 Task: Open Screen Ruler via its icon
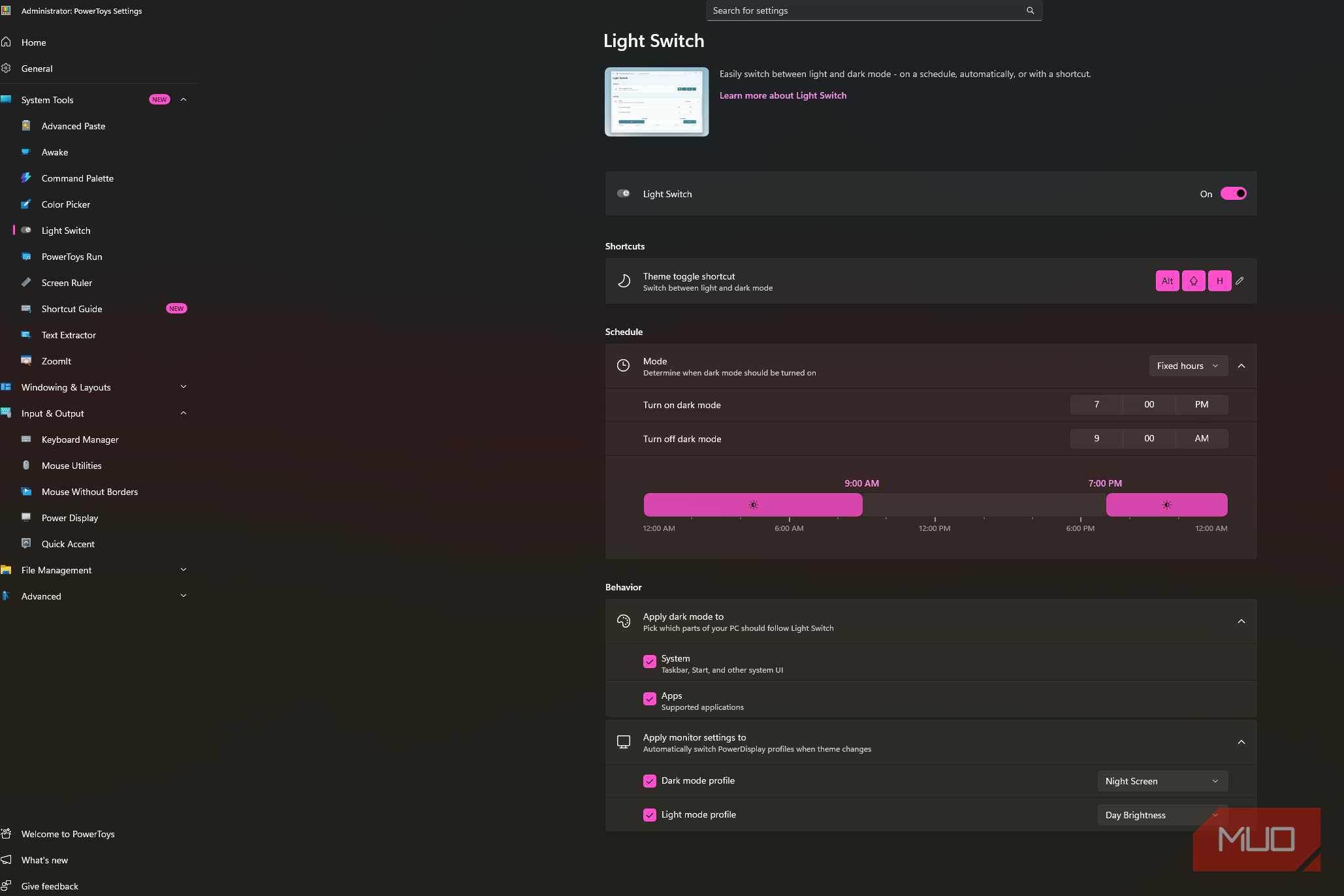click(26, 282)
